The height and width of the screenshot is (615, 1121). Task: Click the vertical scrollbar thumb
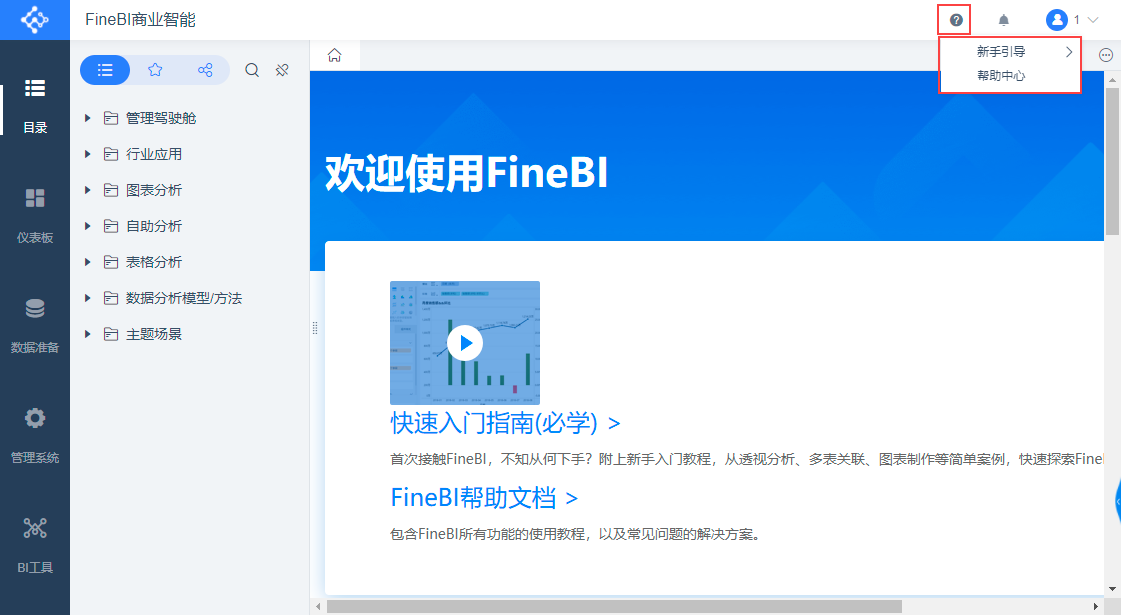point(1112,161)
